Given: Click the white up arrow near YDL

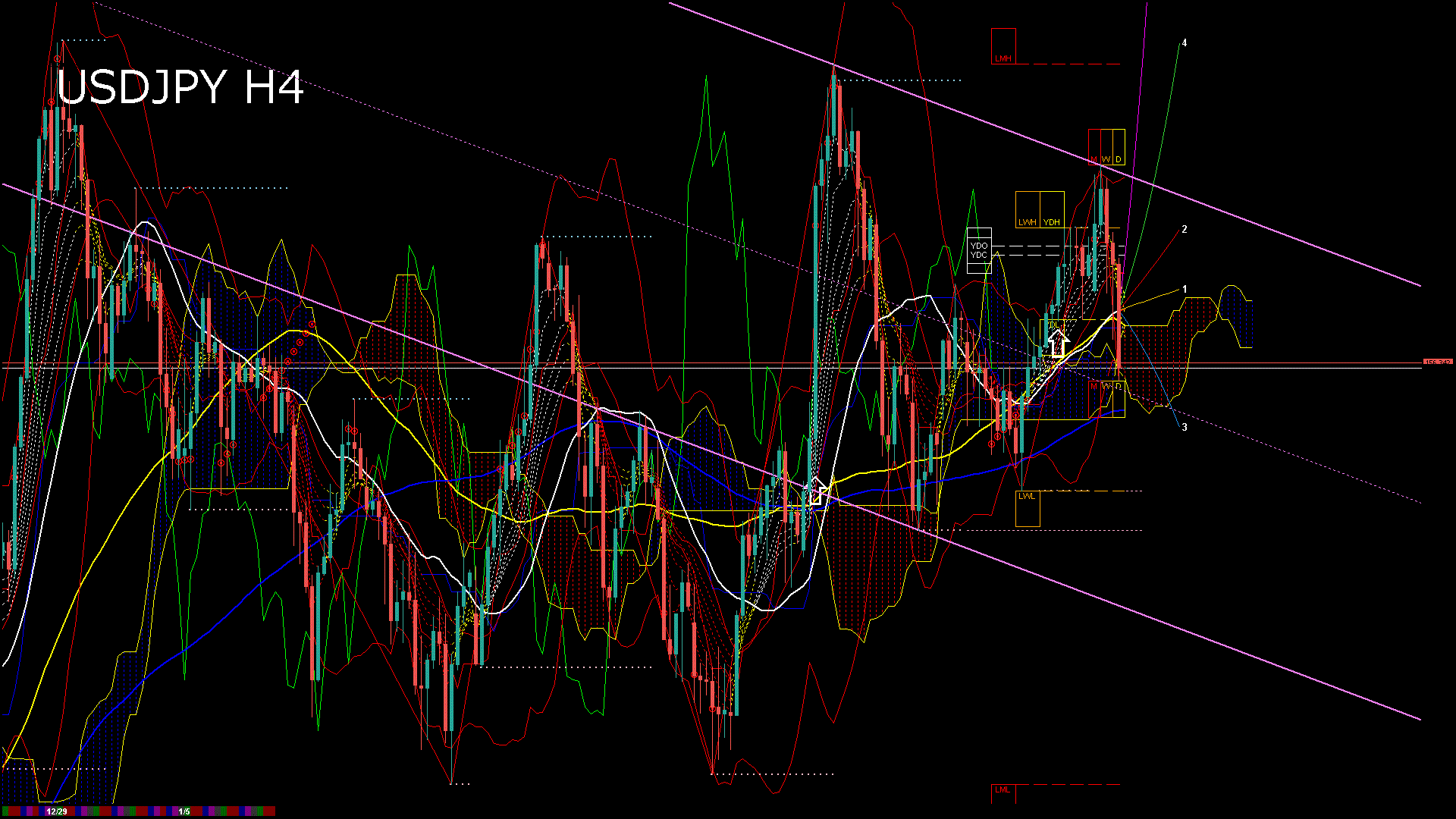Looking at the screenshot, I should coord(1059,344).
